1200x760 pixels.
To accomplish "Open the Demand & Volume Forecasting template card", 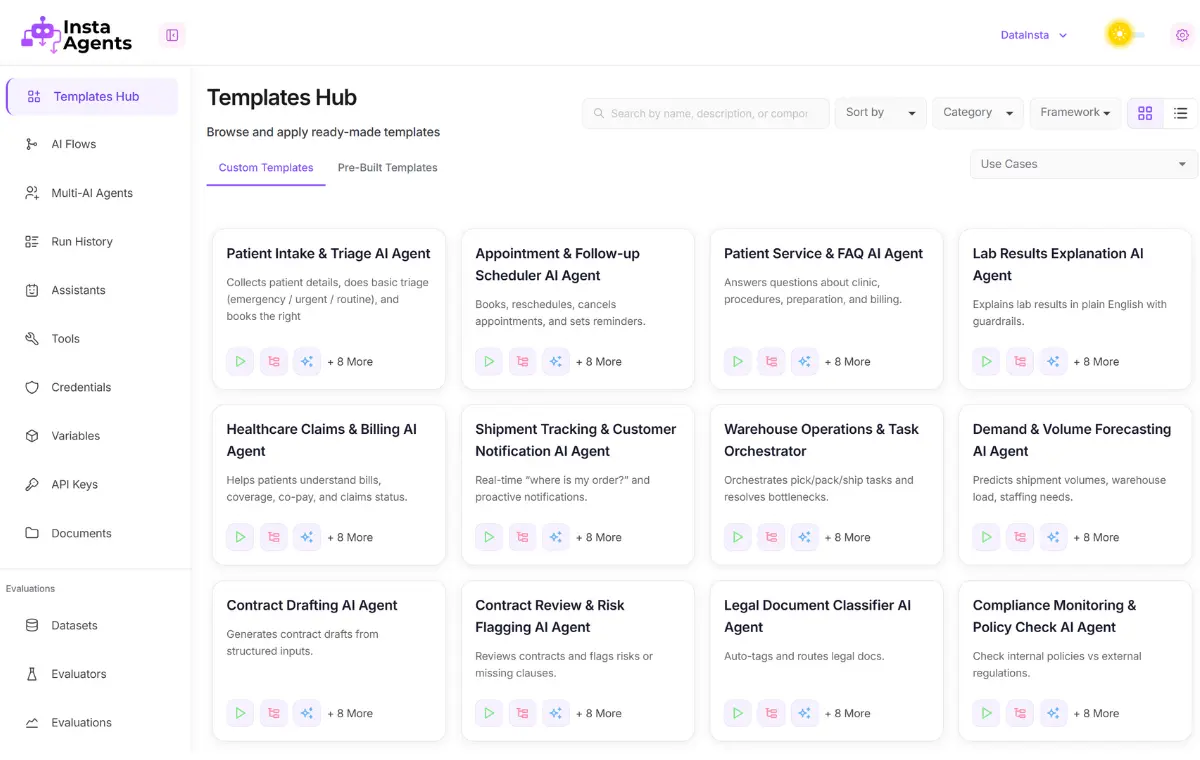I will pyautogui.click(x=1072, y=440).
